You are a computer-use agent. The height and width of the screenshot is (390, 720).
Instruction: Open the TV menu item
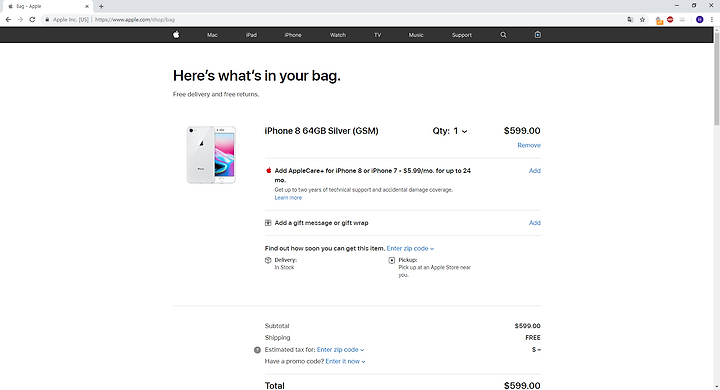(x=377, y=35)
